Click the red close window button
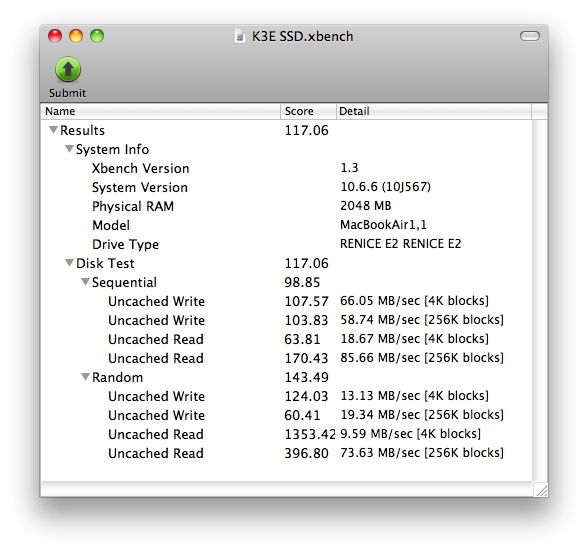Image resolution: width=588 pixels, height=552 pixels. [x=55, y=36]
